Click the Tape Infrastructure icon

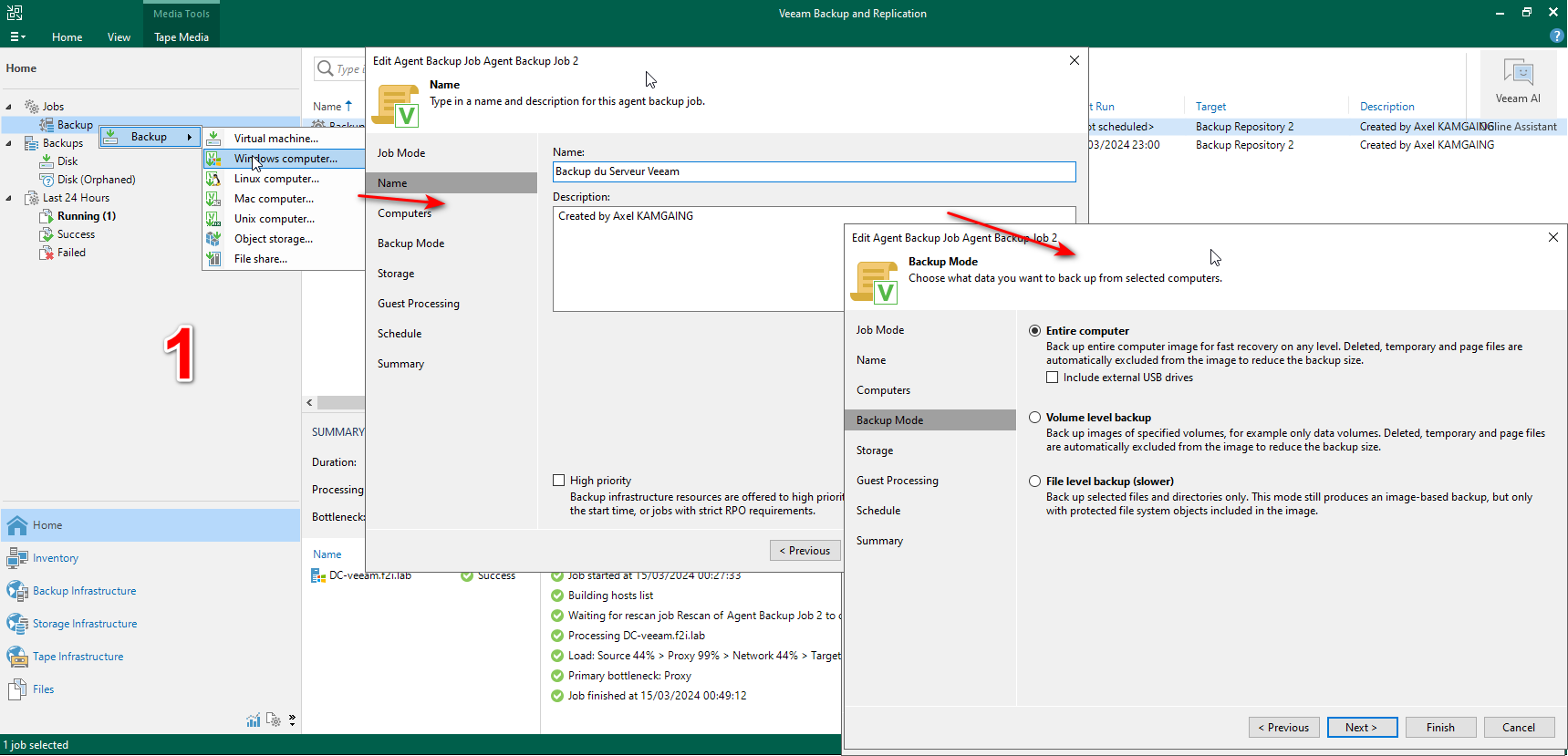17,657
